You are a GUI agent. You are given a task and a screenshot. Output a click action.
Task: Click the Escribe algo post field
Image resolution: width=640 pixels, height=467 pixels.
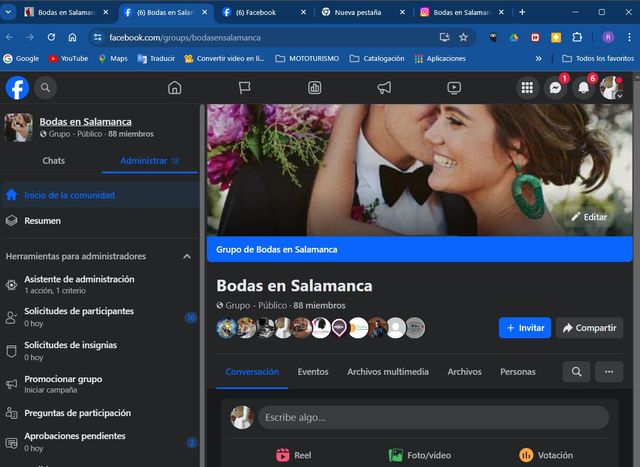(x=433, y=418)
